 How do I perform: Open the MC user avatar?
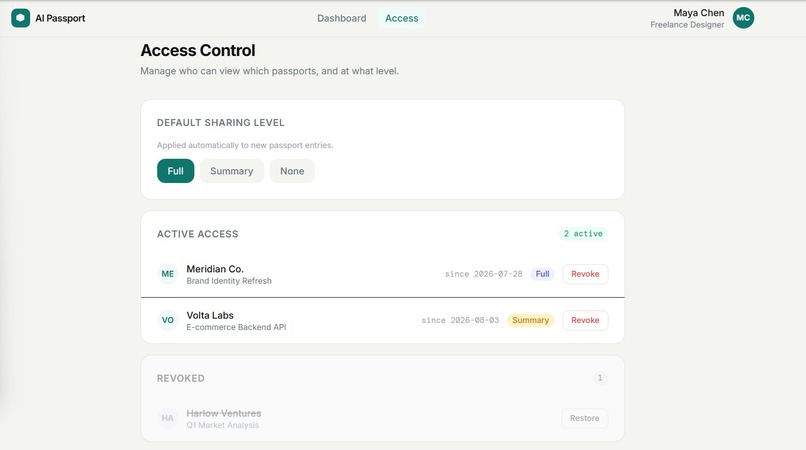(743, 18)
